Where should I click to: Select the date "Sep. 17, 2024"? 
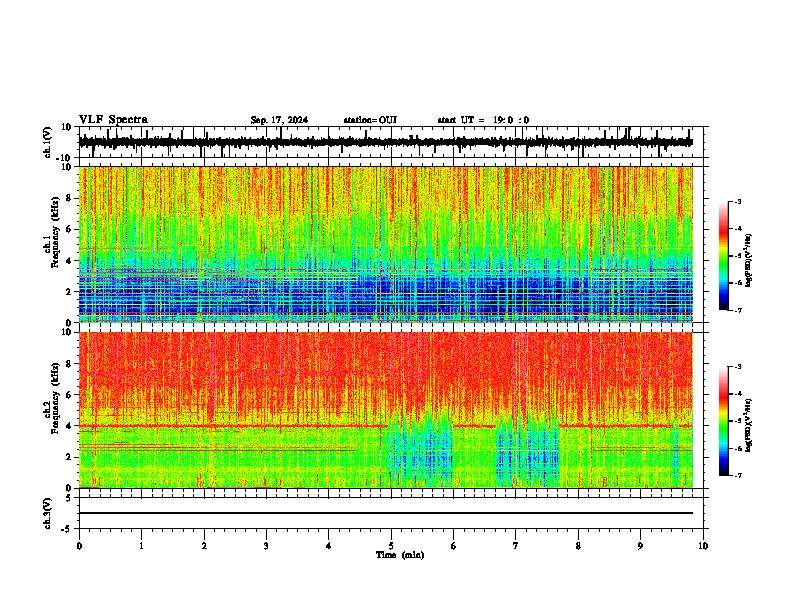tap(279, 120)
